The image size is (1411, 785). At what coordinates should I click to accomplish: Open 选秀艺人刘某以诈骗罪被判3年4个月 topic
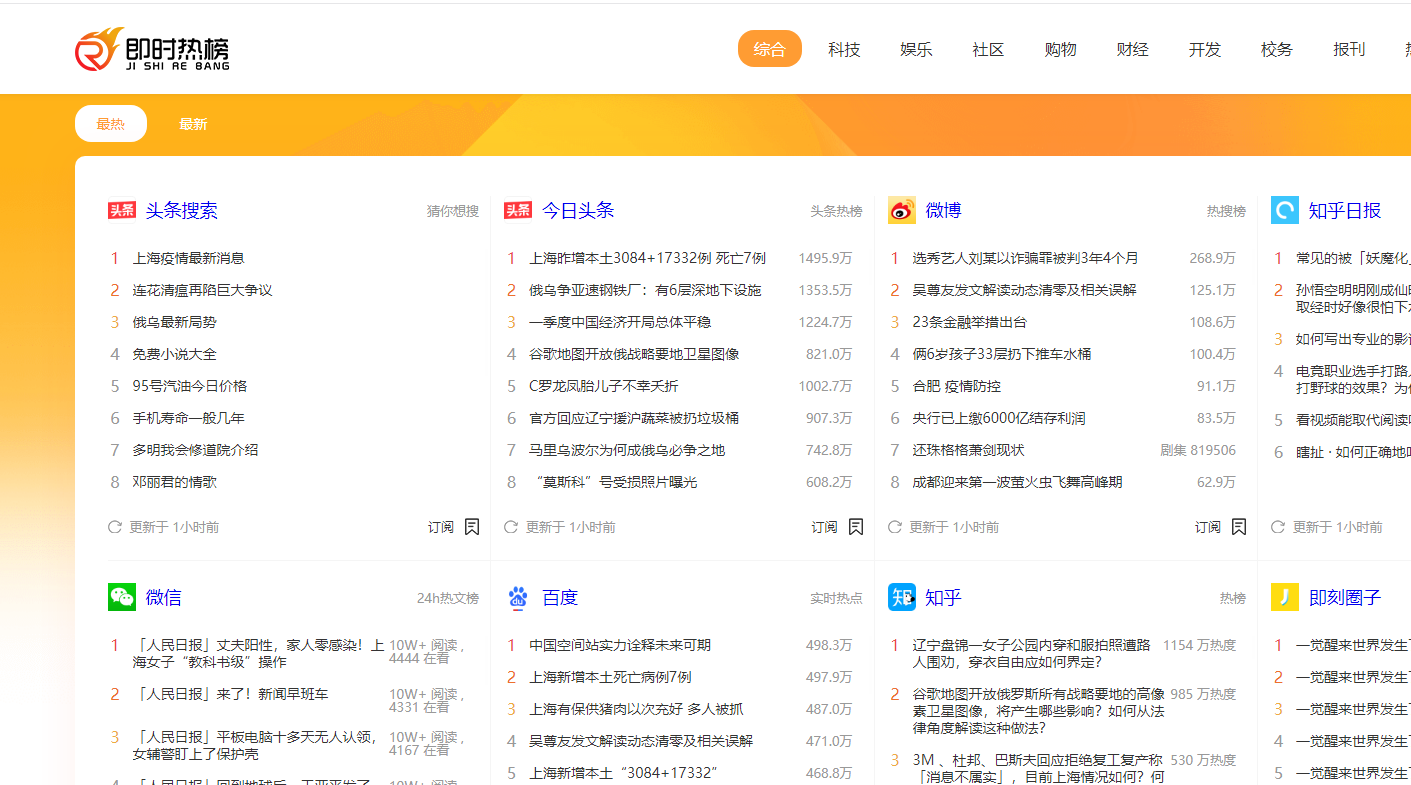click(1025, 258)
